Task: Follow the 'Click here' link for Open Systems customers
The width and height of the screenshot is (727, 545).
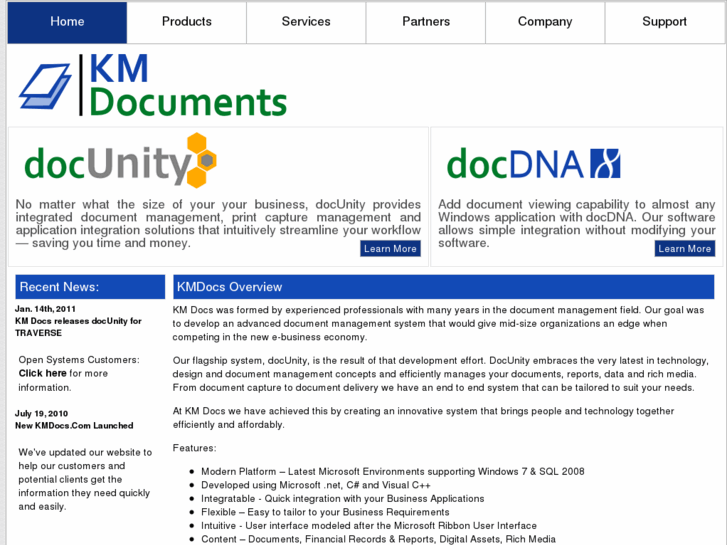Action: click(x=42, y=373)
